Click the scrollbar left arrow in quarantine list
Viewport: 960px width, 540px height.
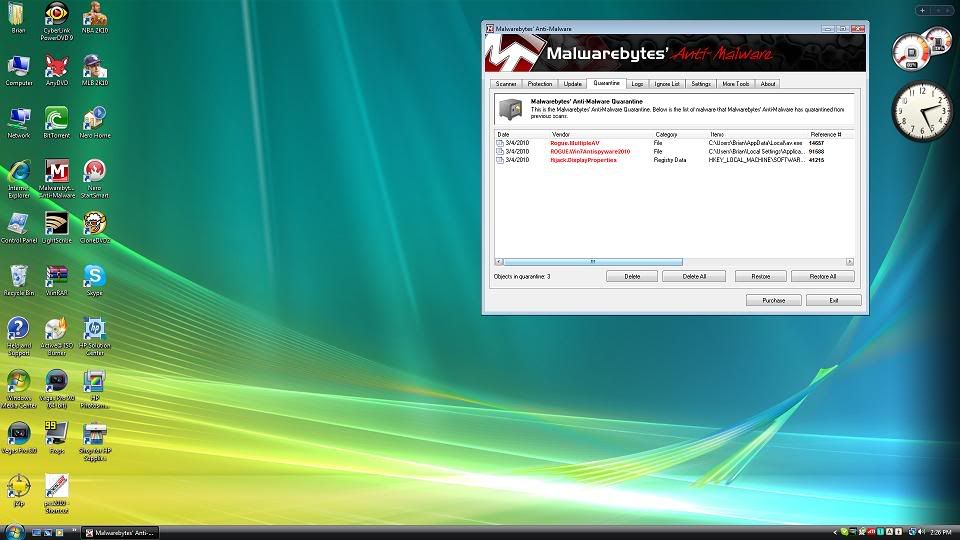499,262
